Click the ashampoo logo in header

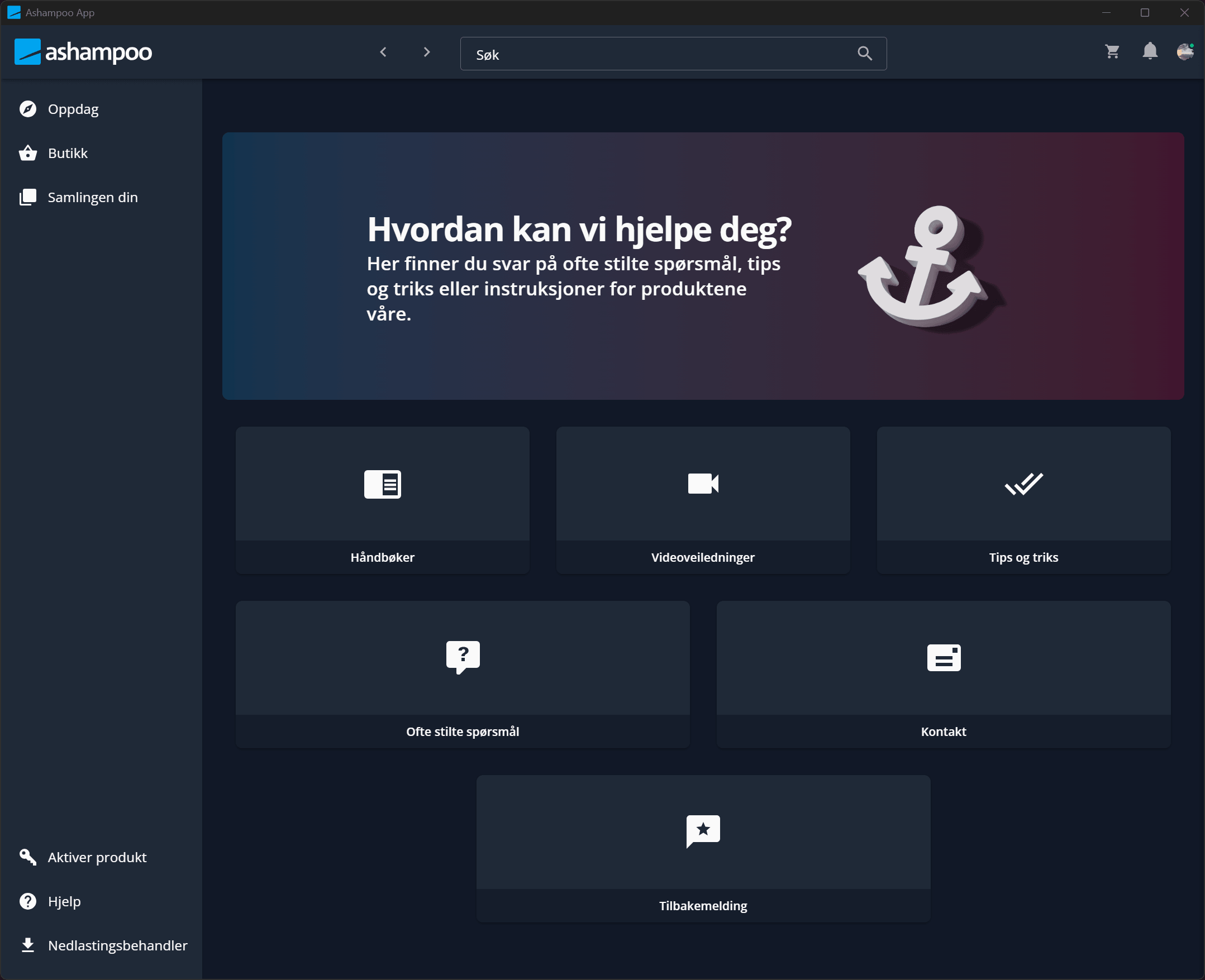[x=83, y=52]
